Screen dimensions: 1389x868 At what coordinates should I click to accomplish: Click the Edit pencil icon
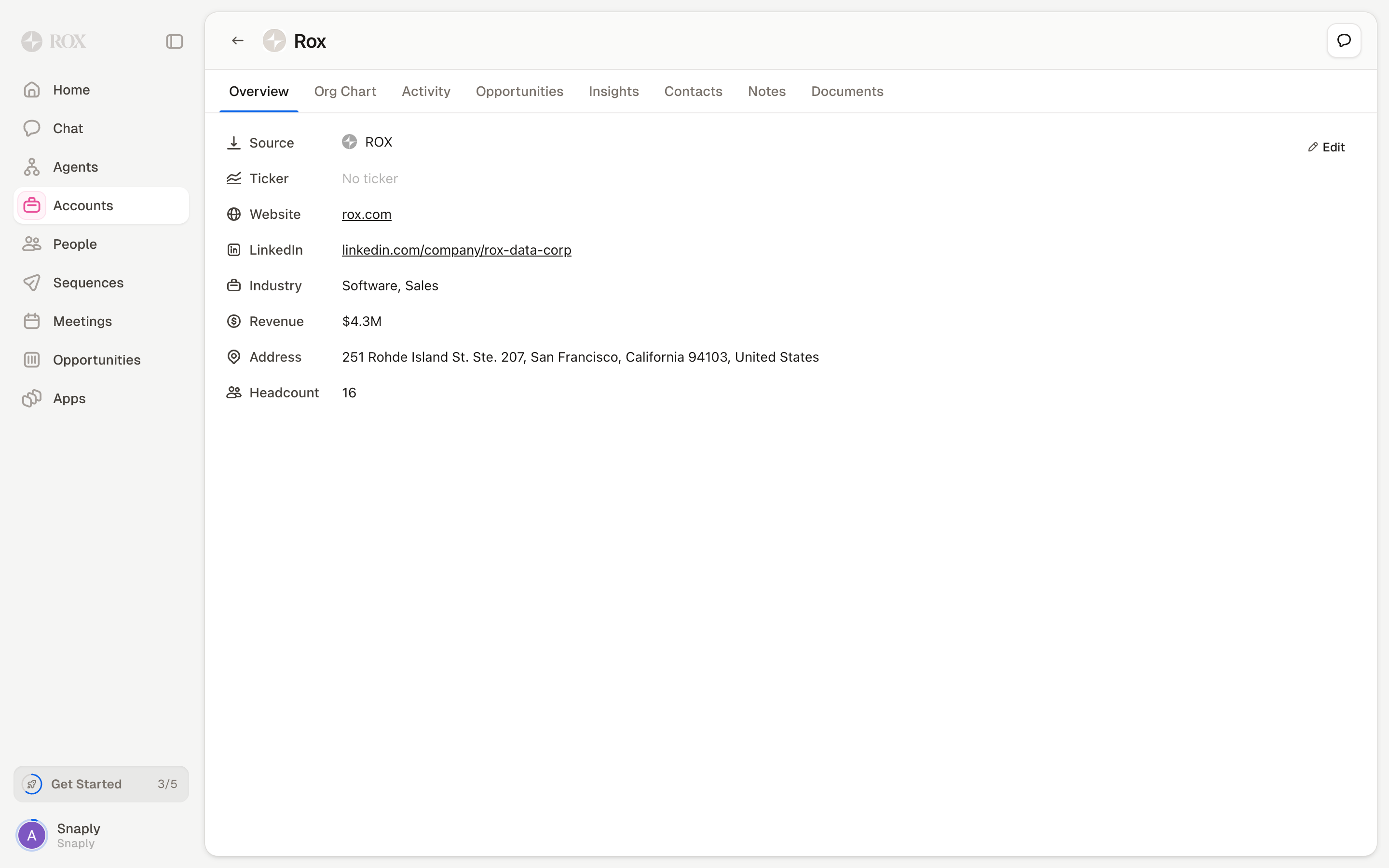(1313, 147)
